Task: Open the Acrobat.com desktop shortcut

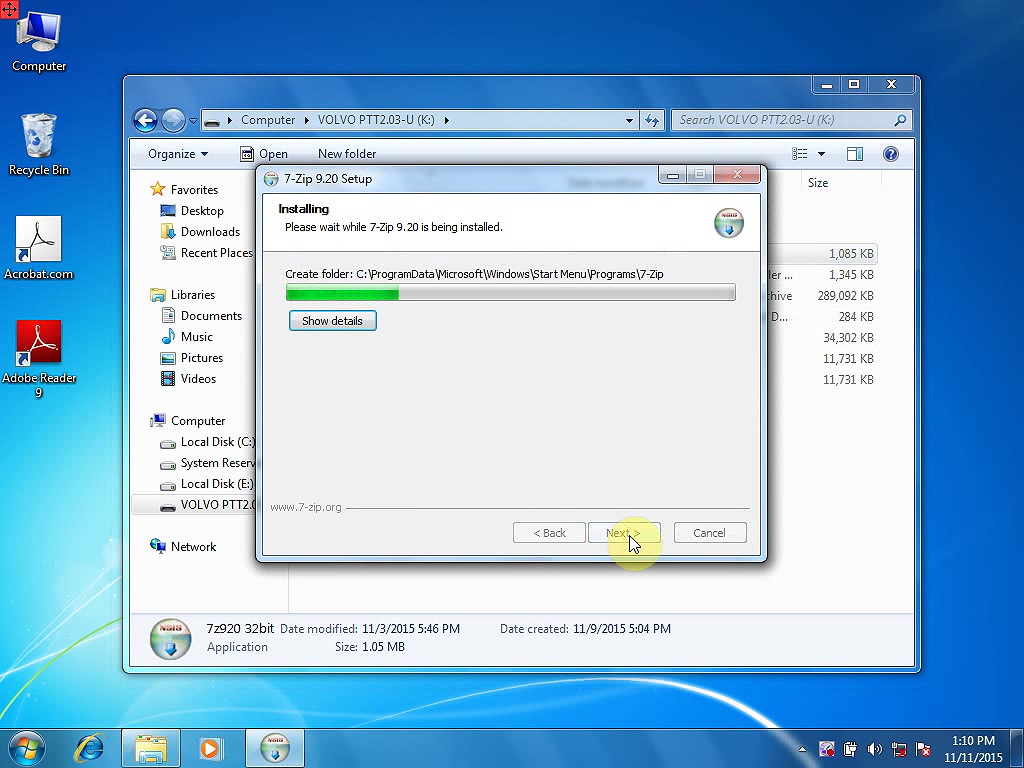Action: (39, 248)
